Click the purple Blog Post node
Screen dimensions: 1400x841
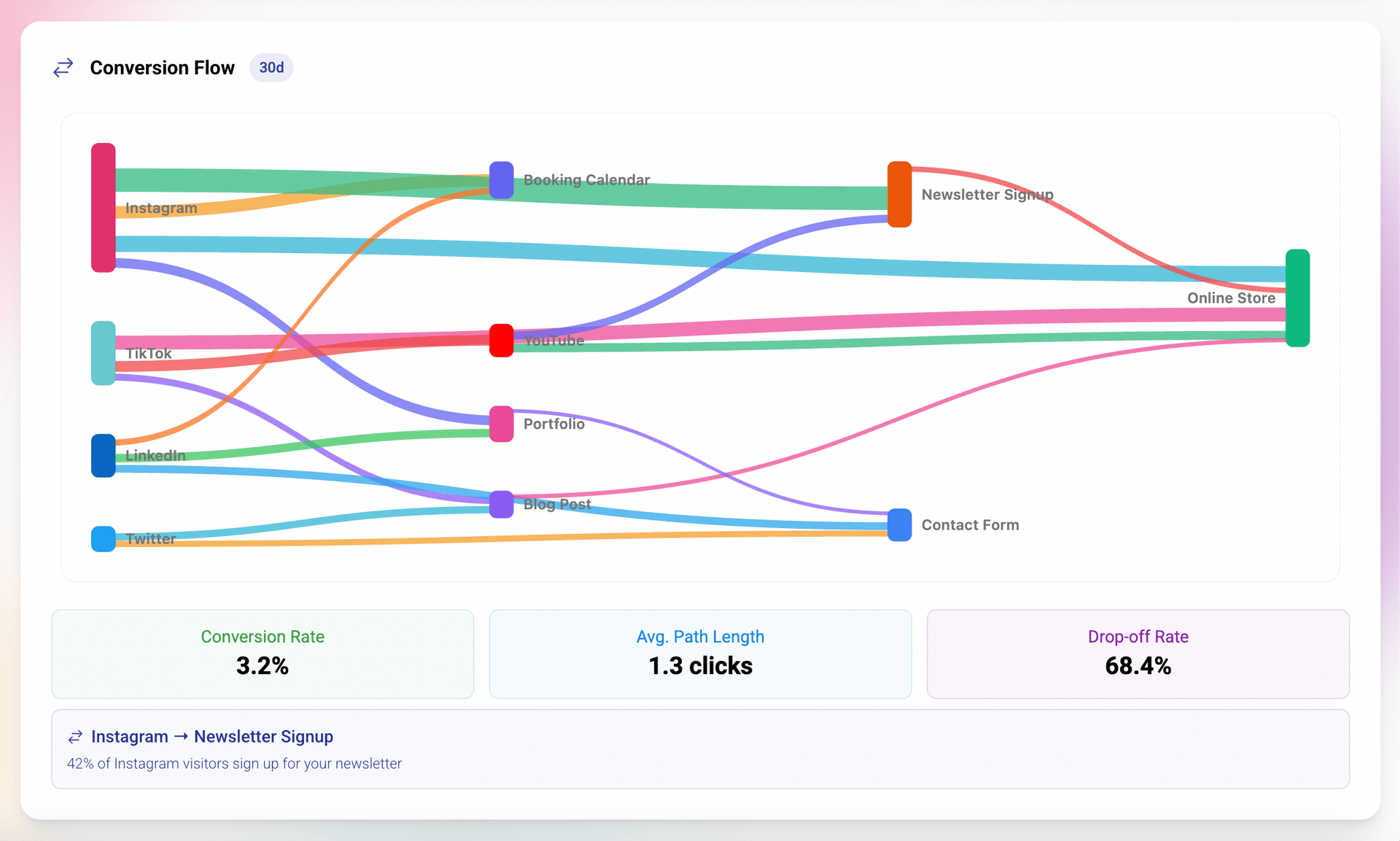[x=501, y=504]
